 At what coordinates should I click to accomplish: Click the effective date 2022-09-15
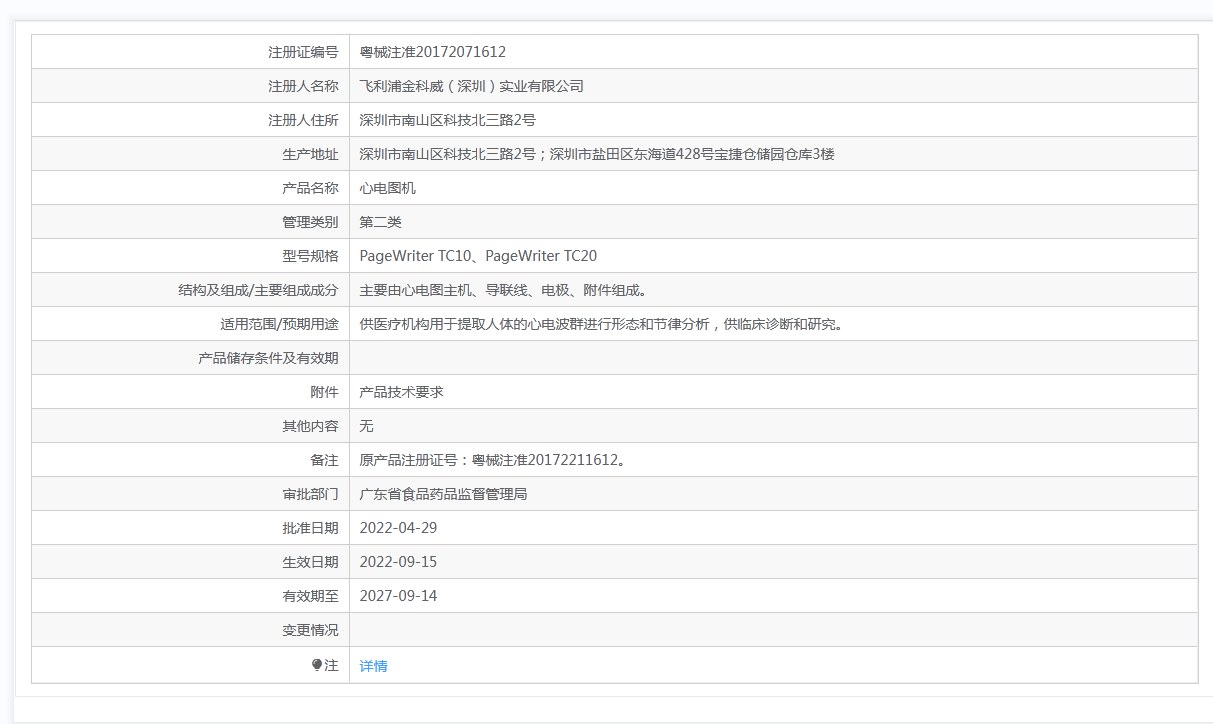click(x=398, y=562)
